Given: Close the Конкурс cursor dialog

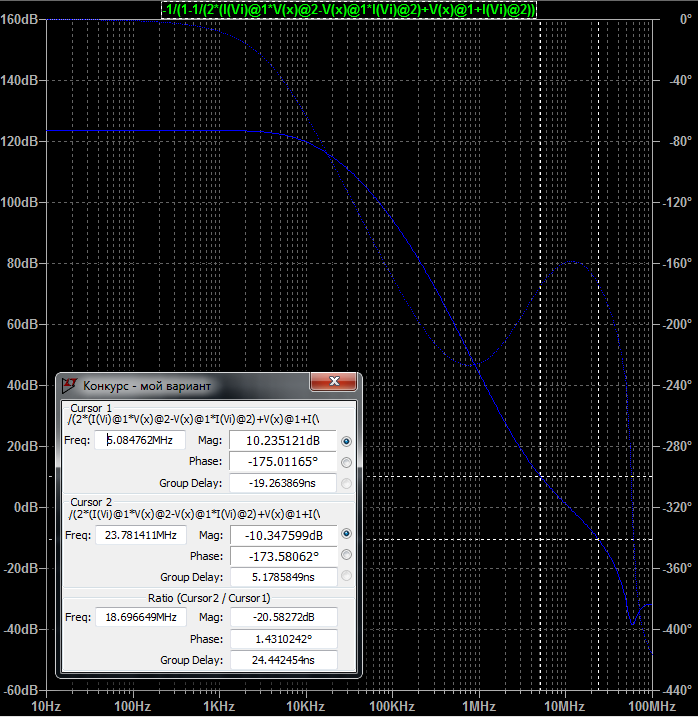Looking at the screenshot, I should (x=333, y=381).
